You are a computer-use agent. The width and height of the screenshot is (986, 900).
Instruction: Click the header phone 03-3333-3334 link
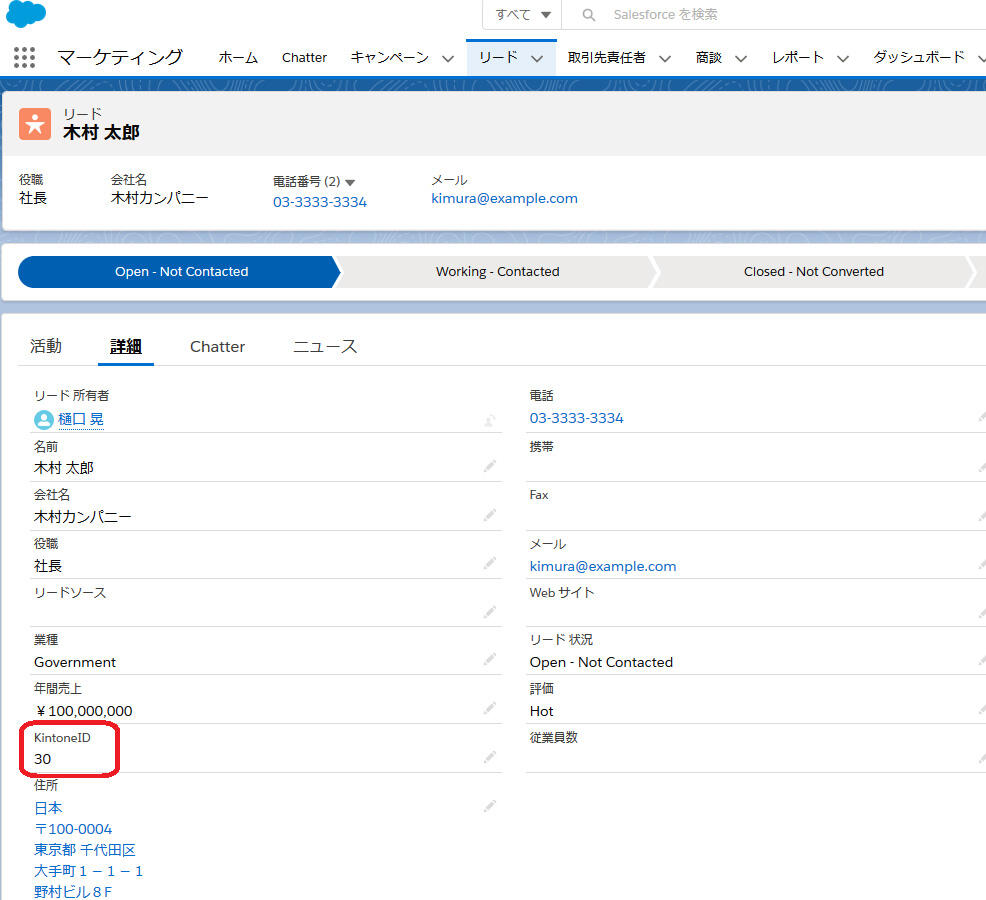(319, 202)
